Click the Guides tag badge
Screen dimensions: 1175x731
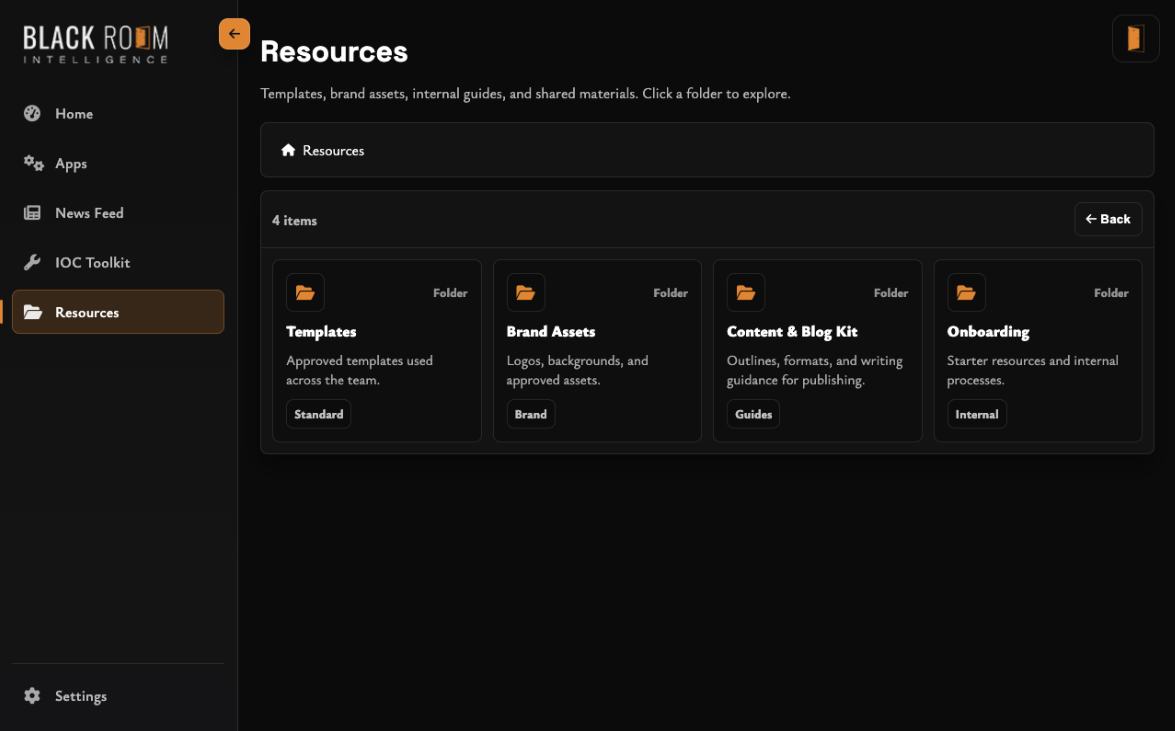pyautogui.click(x=753, y=413)
